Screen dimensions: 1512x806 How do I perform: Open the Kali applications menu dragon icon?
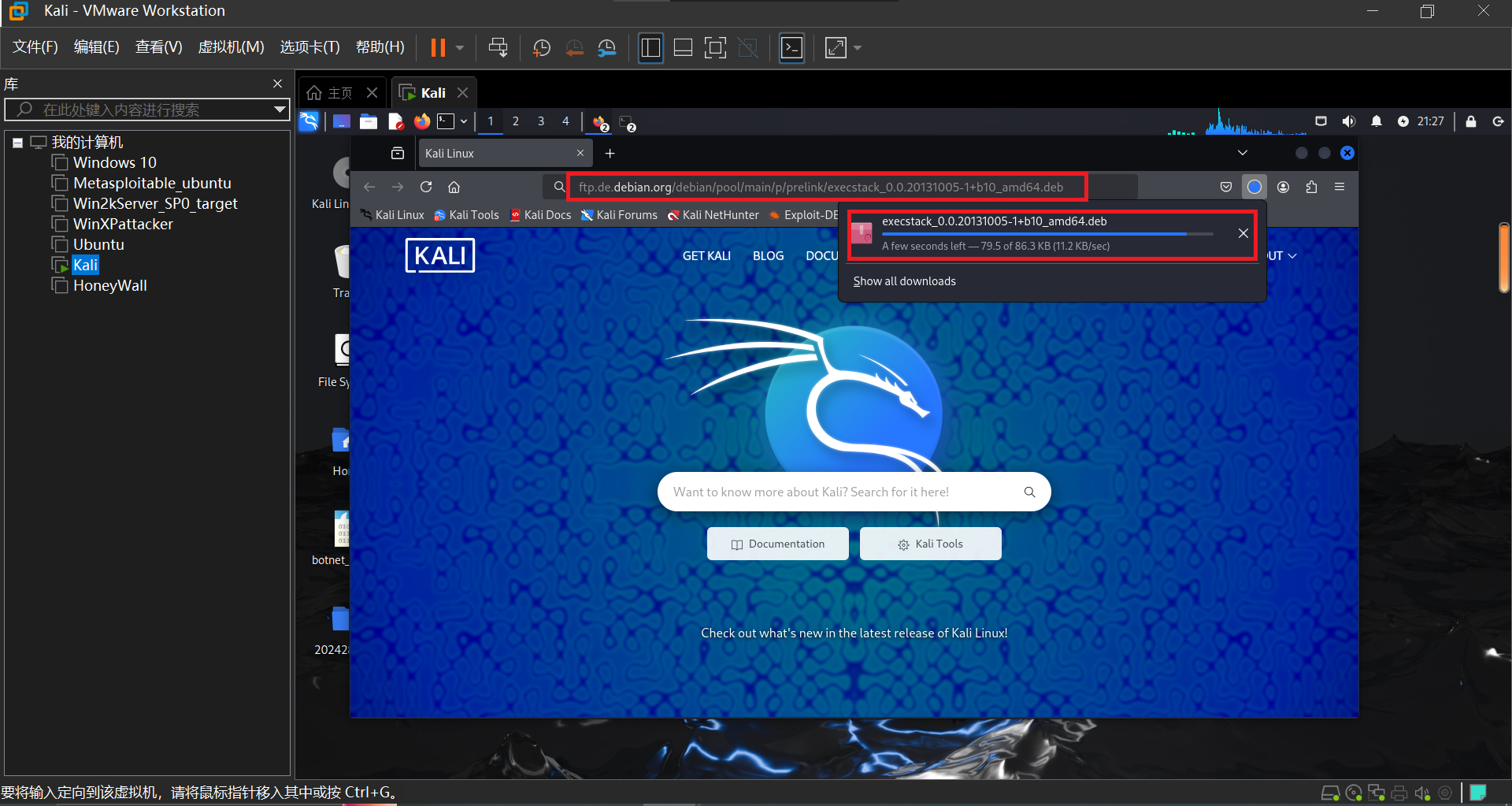tap(309, 121)
